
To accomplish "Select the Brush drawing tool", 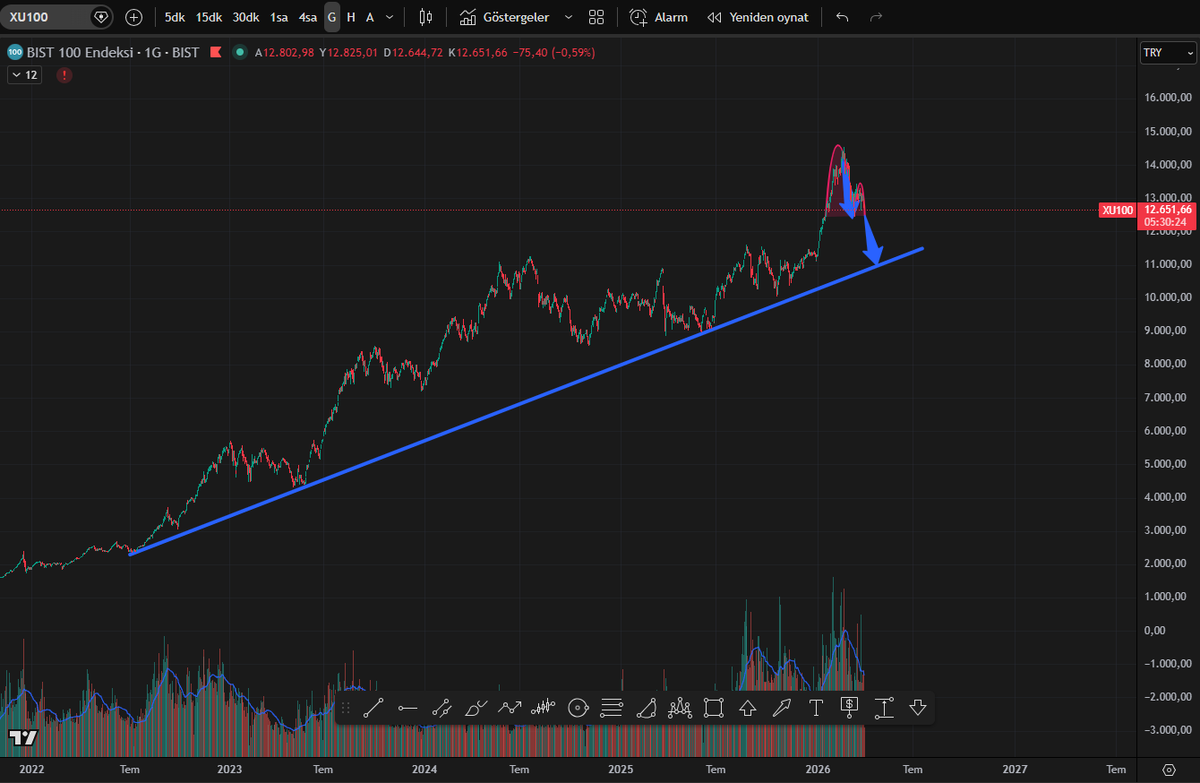I will pos(475,709).
